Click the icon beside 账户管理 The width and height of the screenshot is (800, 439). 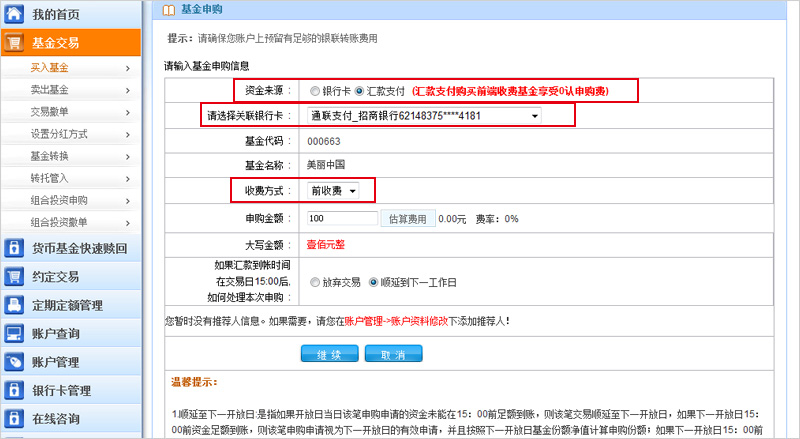click(15, 362)
